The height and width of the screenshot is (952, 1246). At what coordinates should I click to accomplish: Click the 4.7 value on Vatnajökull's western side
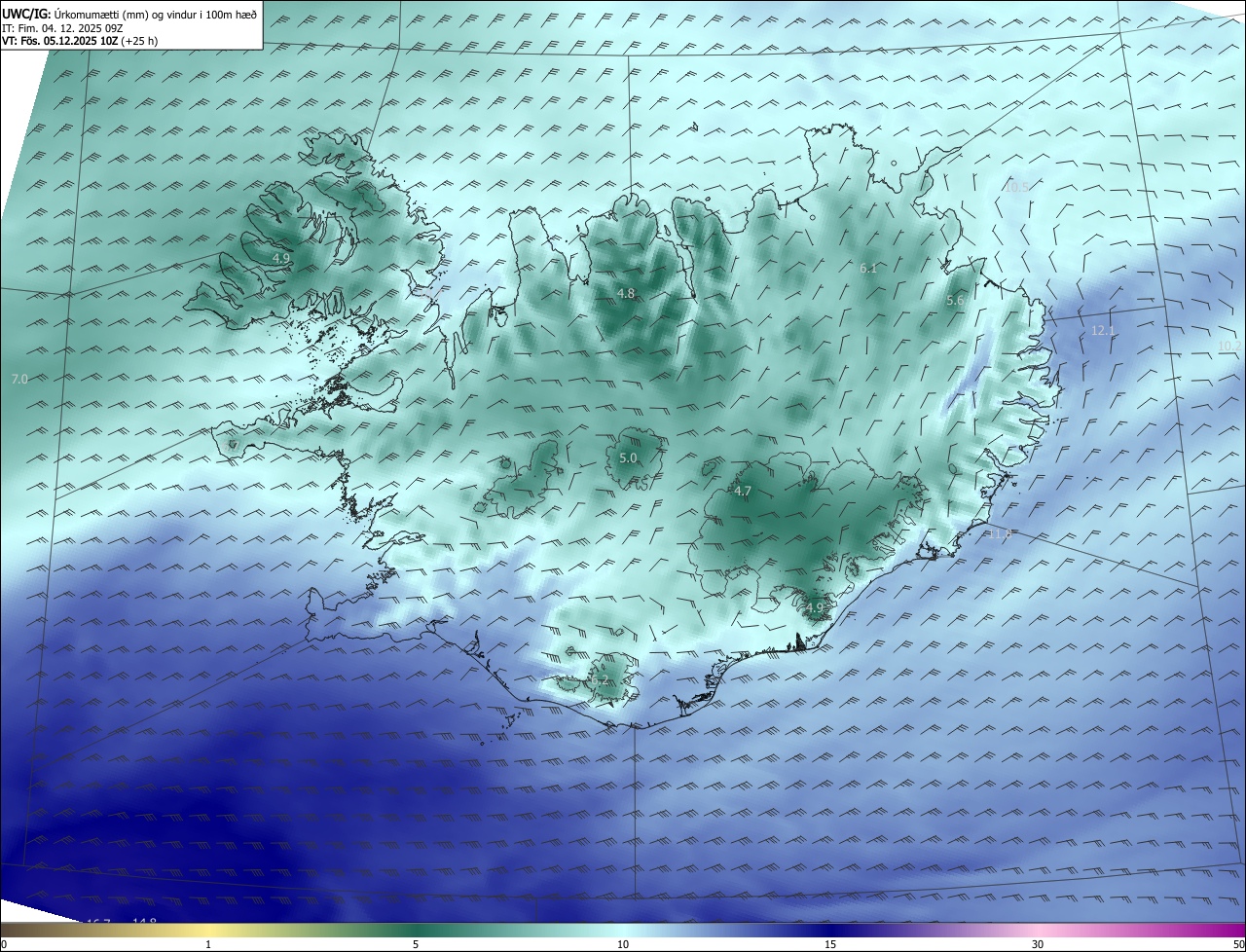click(743, 492)
